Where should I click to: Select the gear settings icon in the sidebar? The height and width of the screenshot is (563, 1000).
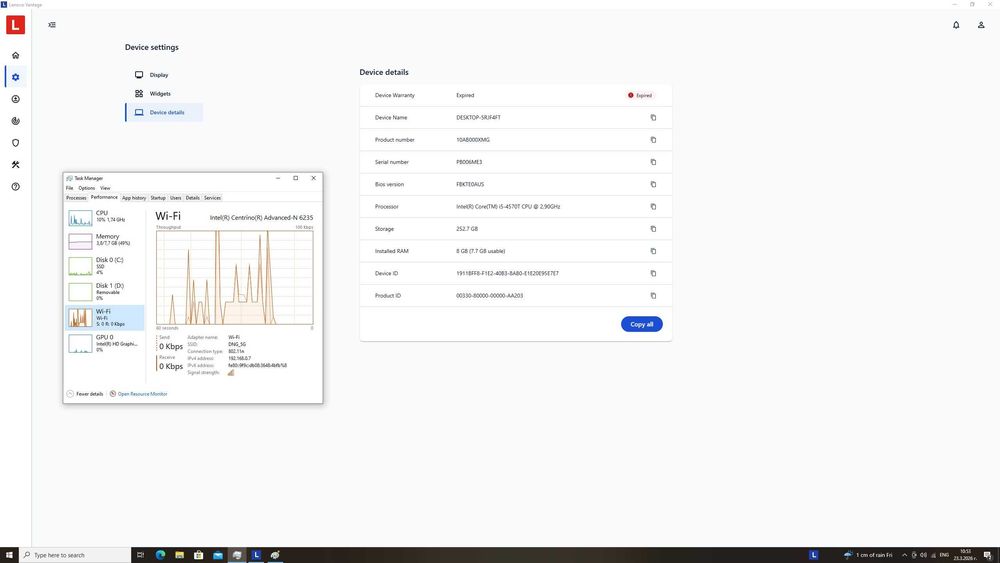click(15, 77)
